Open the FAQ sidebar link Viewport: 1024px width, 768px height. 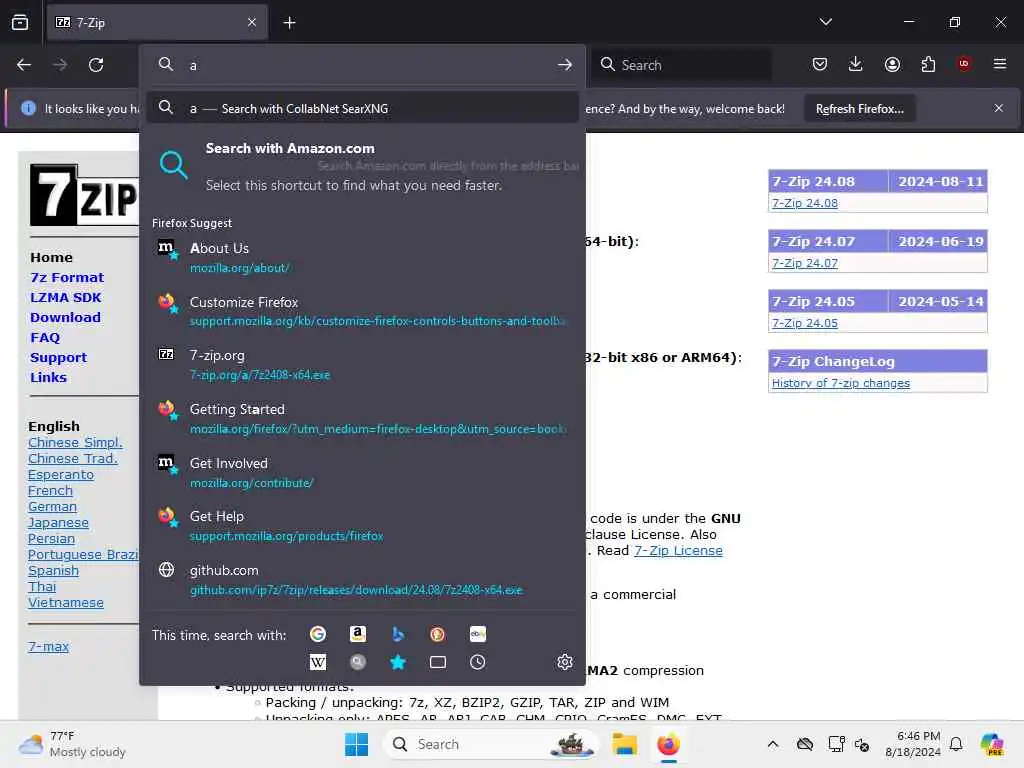(45, 338)
